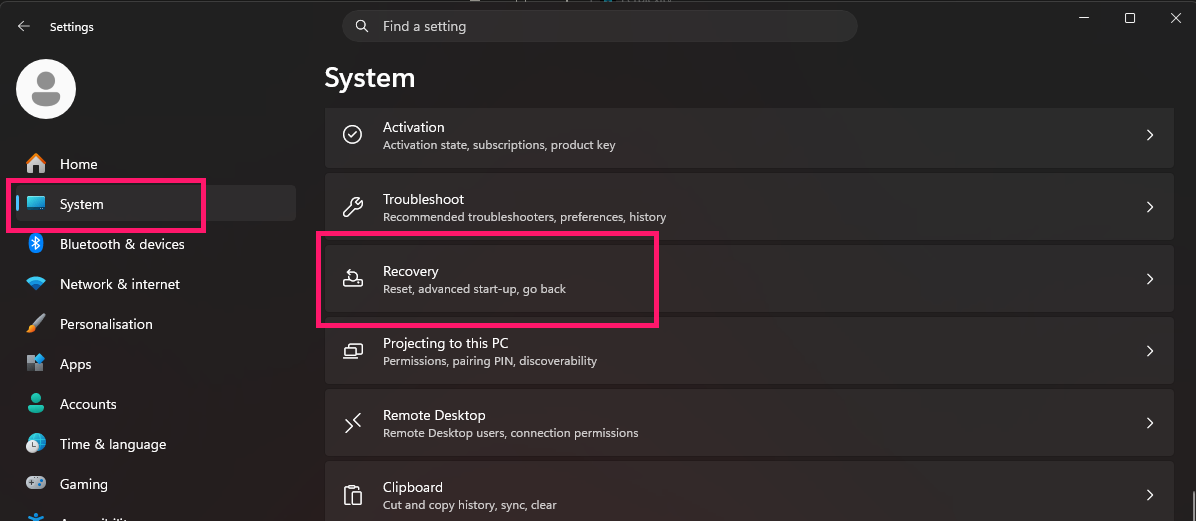Image resolution: width=1196 pixels, height=521 pixels.
Task: Click the Accounts person icon
Action: point(36,404)
